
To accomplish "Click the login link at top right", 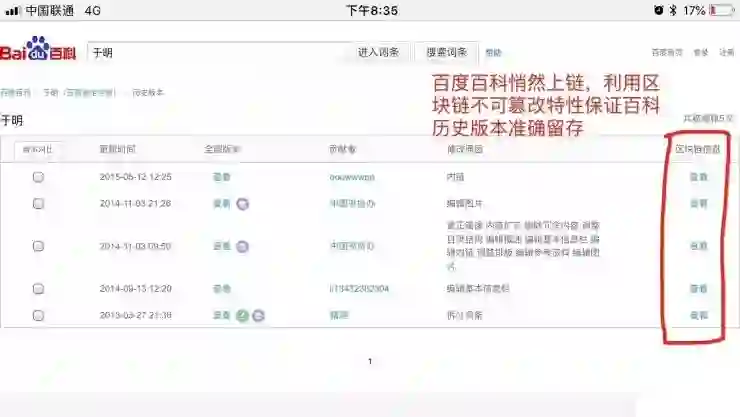I will [x=701, y=52].
